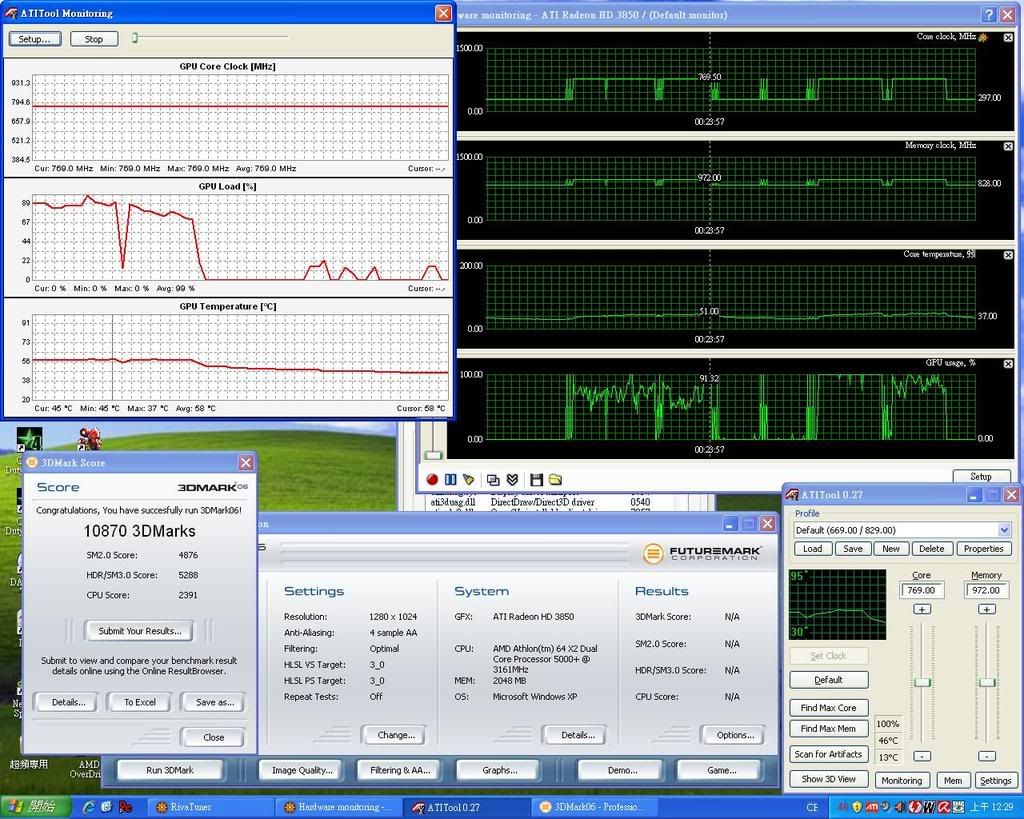Click the Core clock slider handle in ATITool
1024x819 pixels.
(921, 682)
